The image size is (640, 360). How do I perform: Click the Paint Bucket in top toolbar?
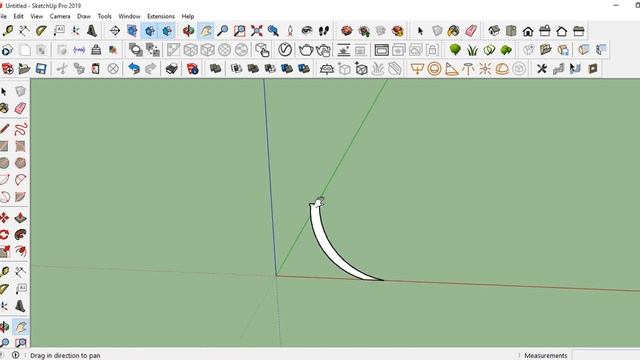453,31
